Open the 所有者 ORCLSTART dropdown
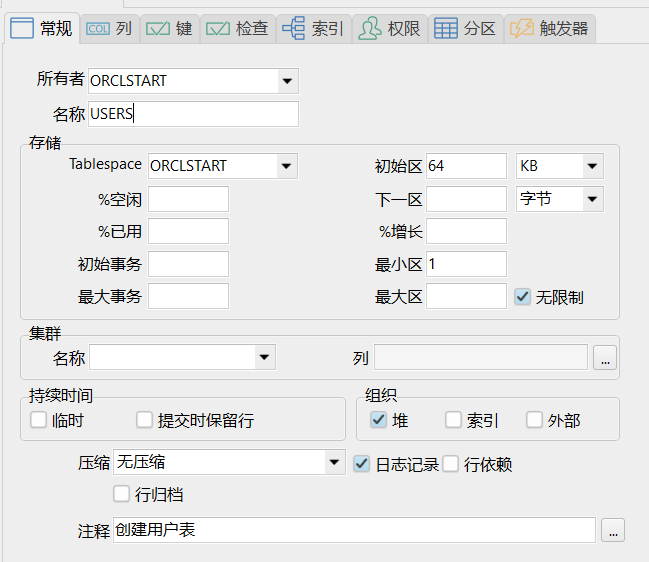The width and height of the screenshot is (649, 562). pyautogui.click(x=287, y=81)
